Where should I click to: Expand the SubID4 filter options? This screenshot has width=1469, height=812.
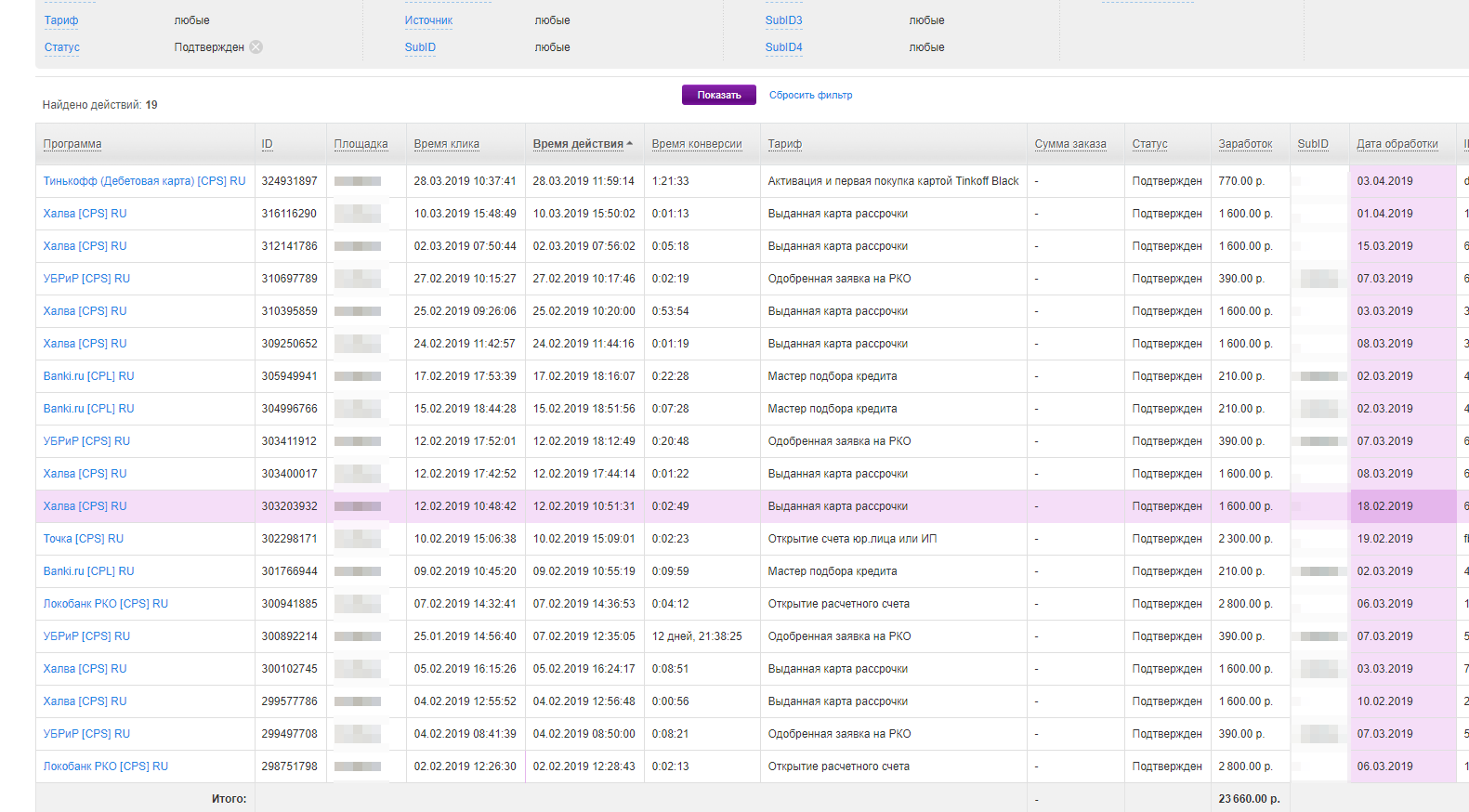tap(783, 47)
